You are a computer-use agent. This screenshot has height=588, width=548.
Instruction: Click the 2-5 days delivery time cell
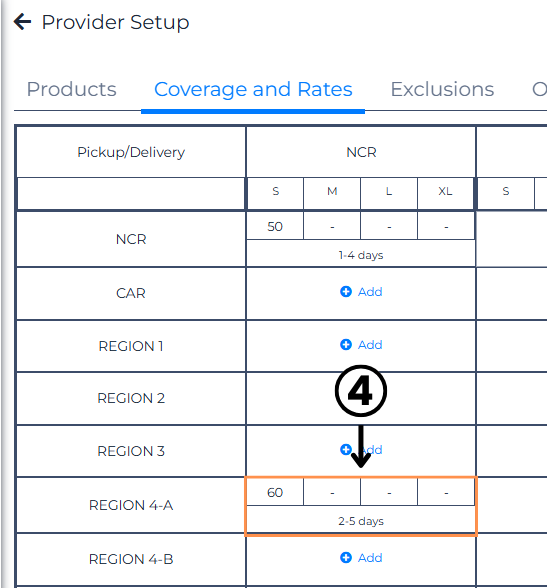[361, 521]
